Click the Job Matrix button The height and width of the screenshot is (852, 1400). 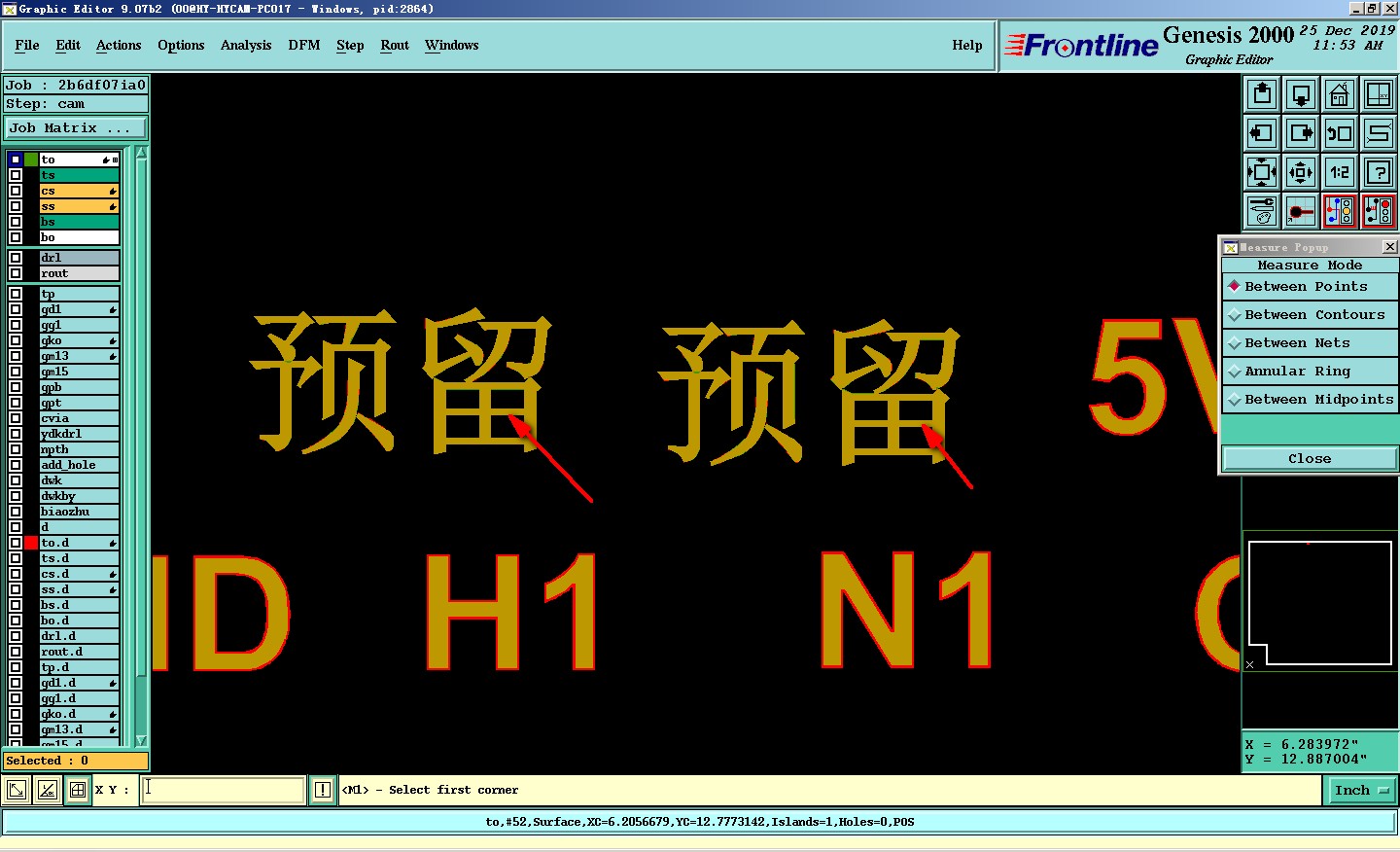[x=76, y=127]
